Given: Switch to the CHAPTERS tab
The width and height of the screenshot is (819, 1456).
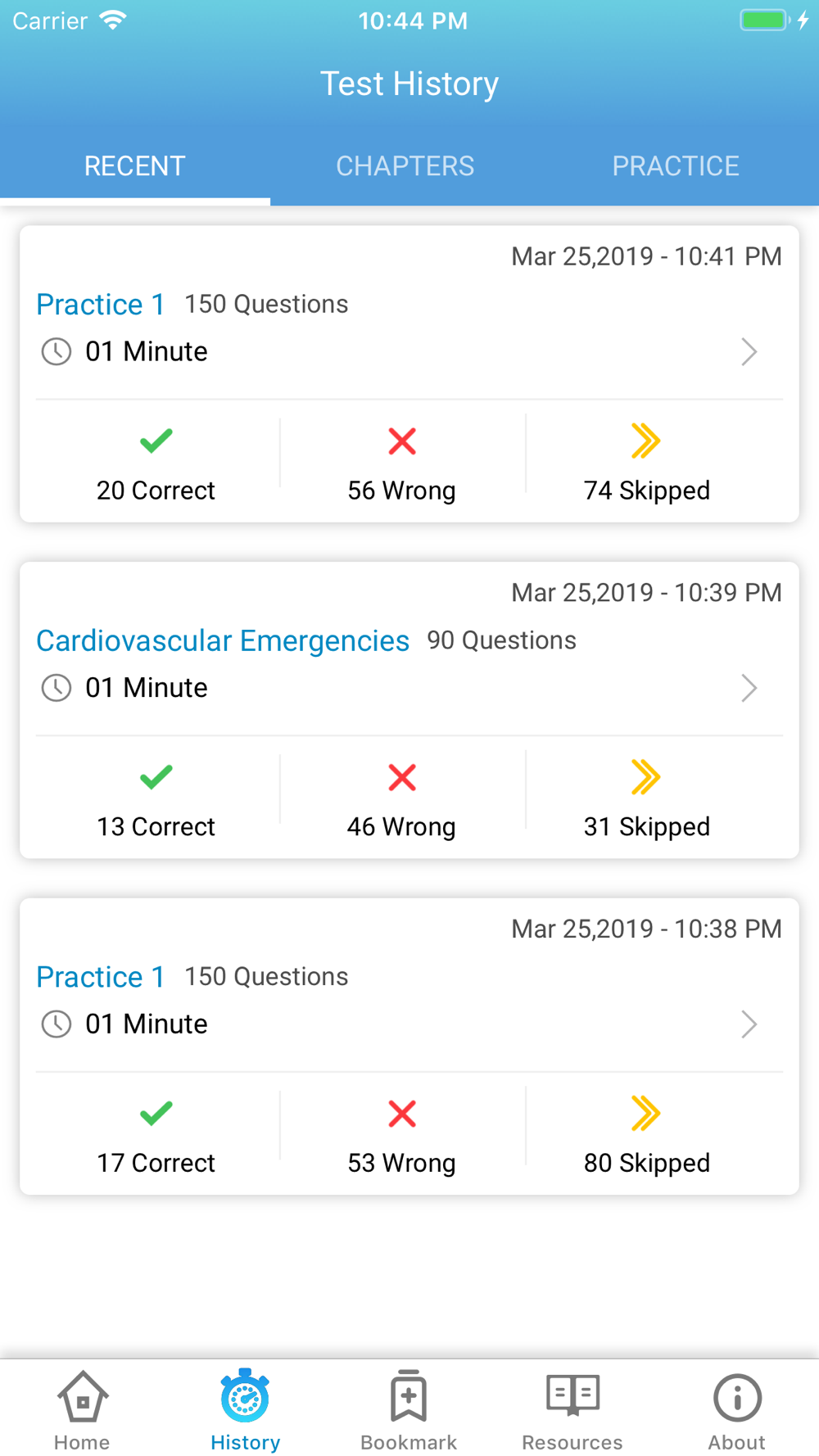Looking at the screenshot, I should [405, 166].
